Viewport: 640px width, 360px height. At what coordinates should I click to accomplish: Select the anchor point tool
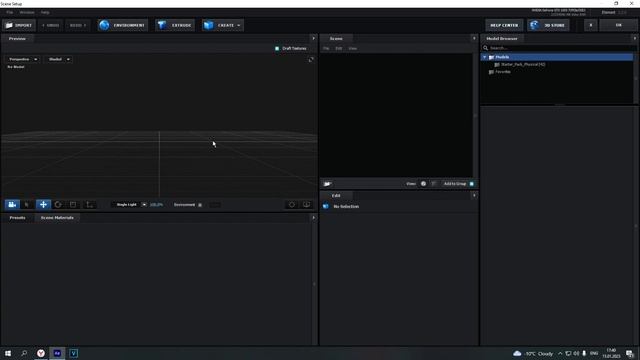tap(90, 204)
